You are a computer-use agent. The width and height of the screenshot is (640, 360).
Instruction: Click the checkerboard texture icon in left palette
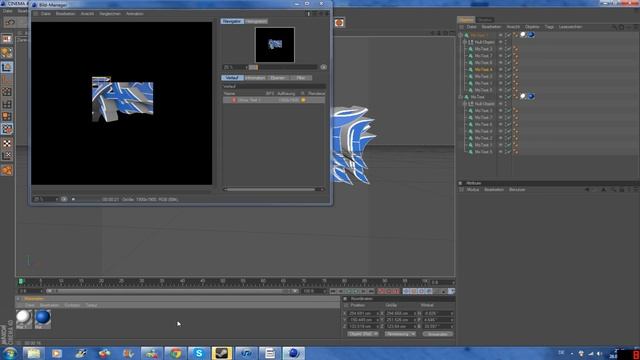coord(7,143)
